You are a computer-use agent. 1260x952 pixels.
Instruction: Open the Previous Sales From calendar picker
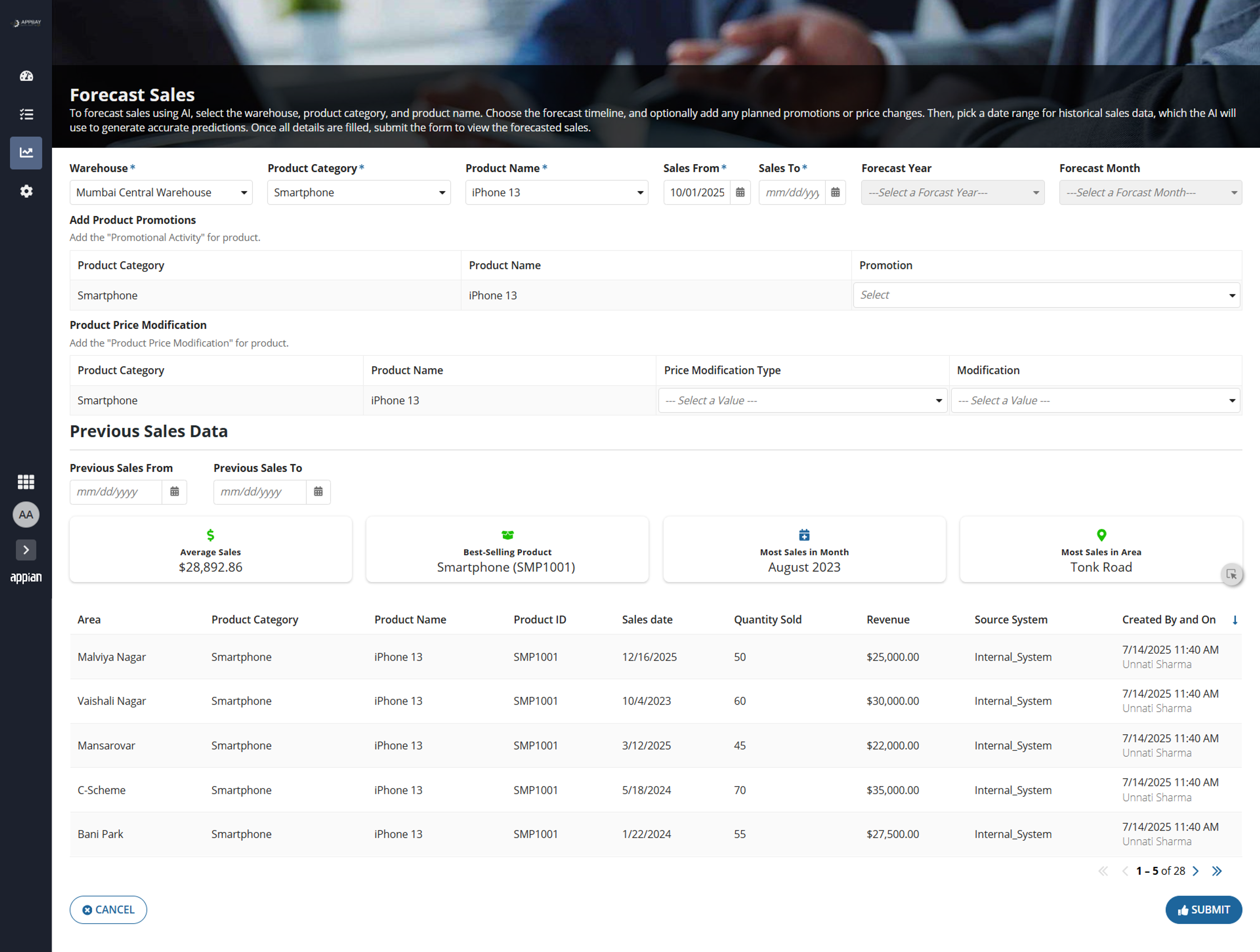point(175,491)
